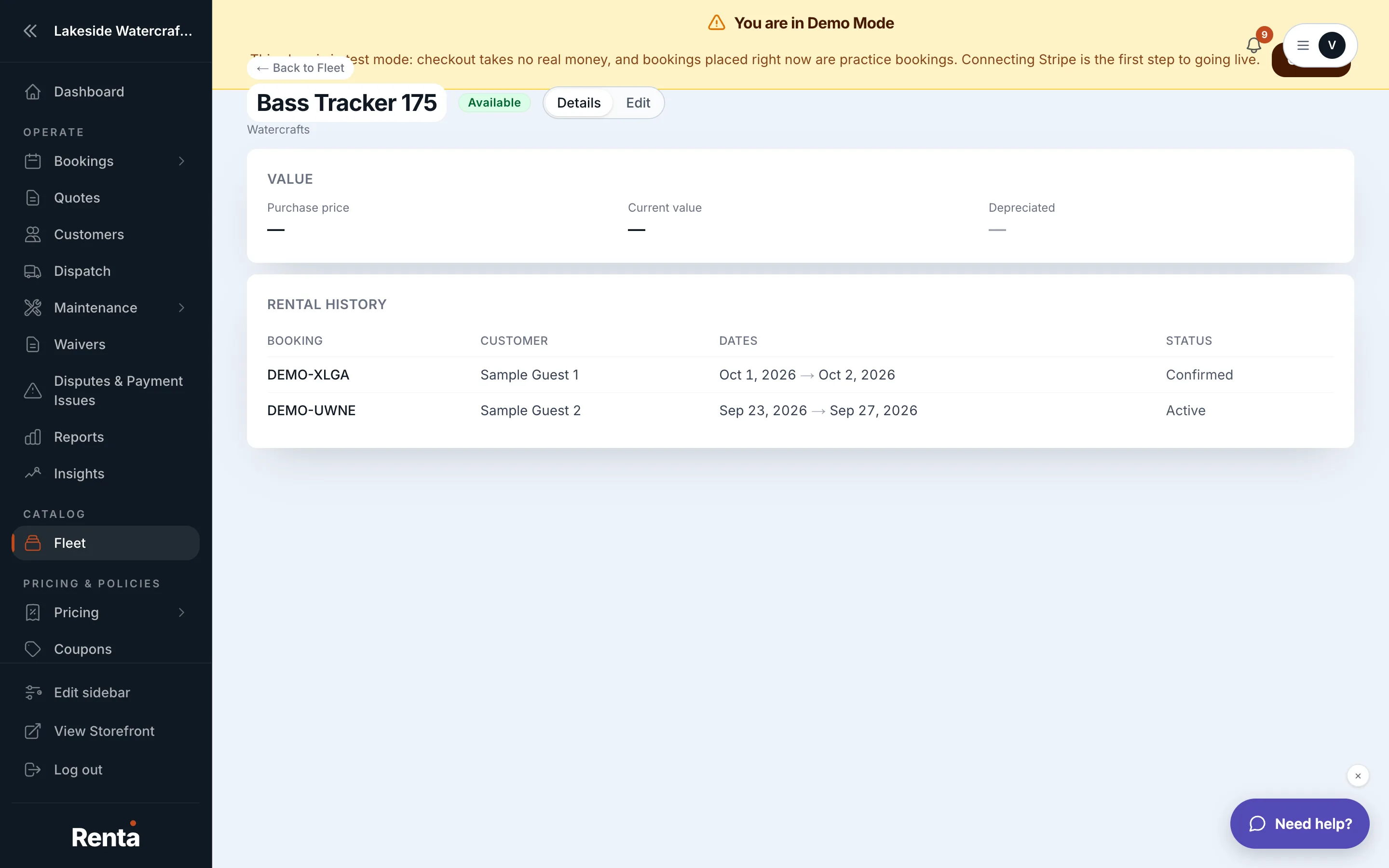
Task: Open the Dashboard home icon
Action: pos(33,92)
